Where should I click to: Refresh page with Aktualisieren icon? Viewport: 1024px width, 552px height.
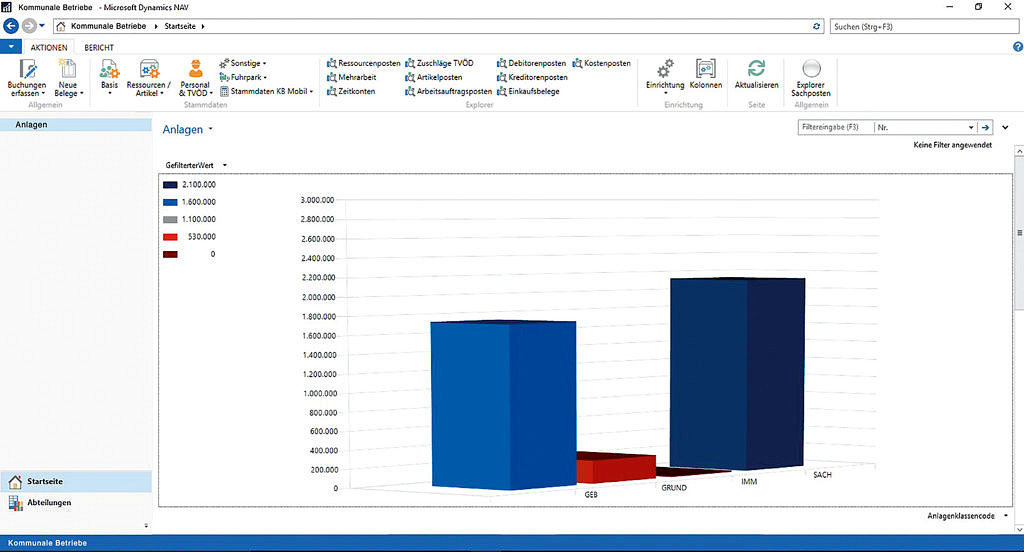pyautogui.click(x=756, y=70)
